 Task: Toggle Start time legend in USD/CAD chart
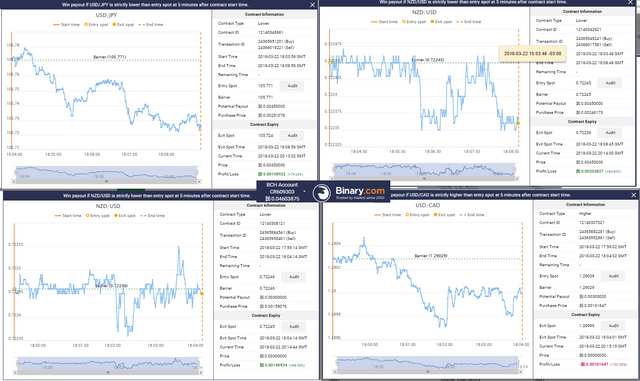click(x=387, y=215)
